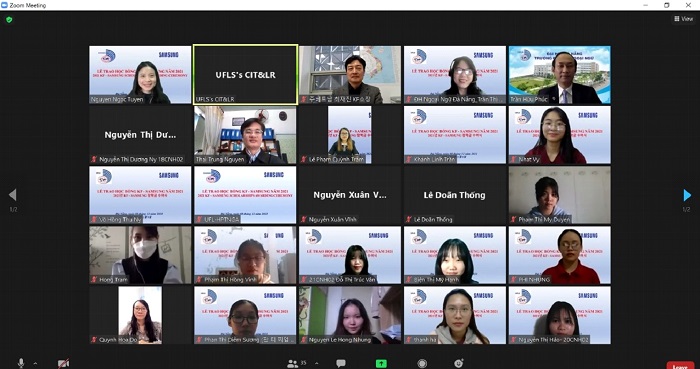Viewport: 700px width, 369px height.
Task: Click the green Share Screen icon
Action: (x=381, y=364)
